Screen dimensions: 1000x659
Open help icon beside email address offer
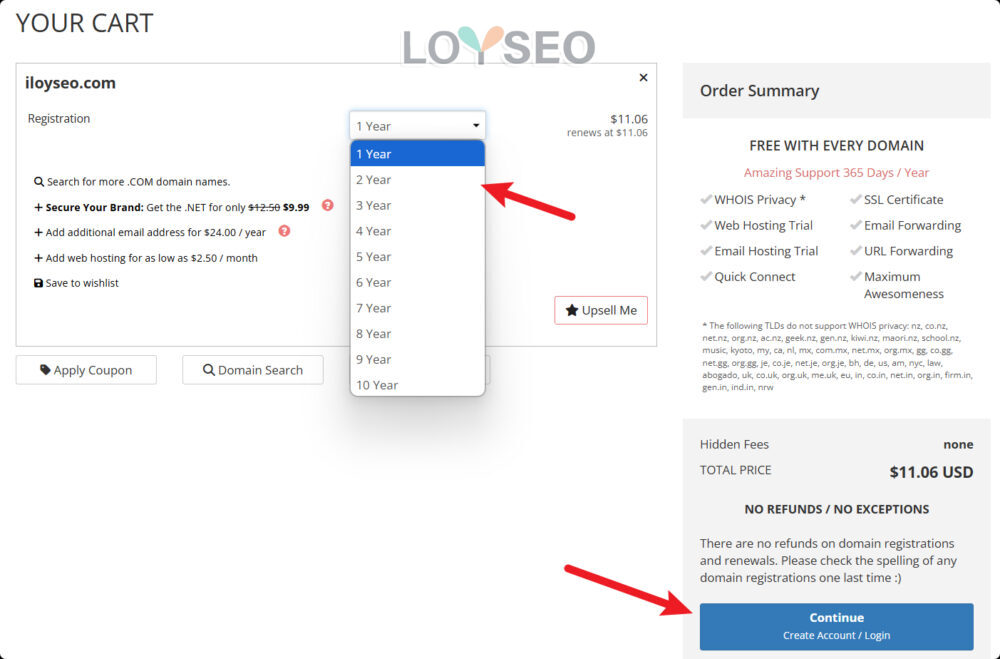click(284, 231)
